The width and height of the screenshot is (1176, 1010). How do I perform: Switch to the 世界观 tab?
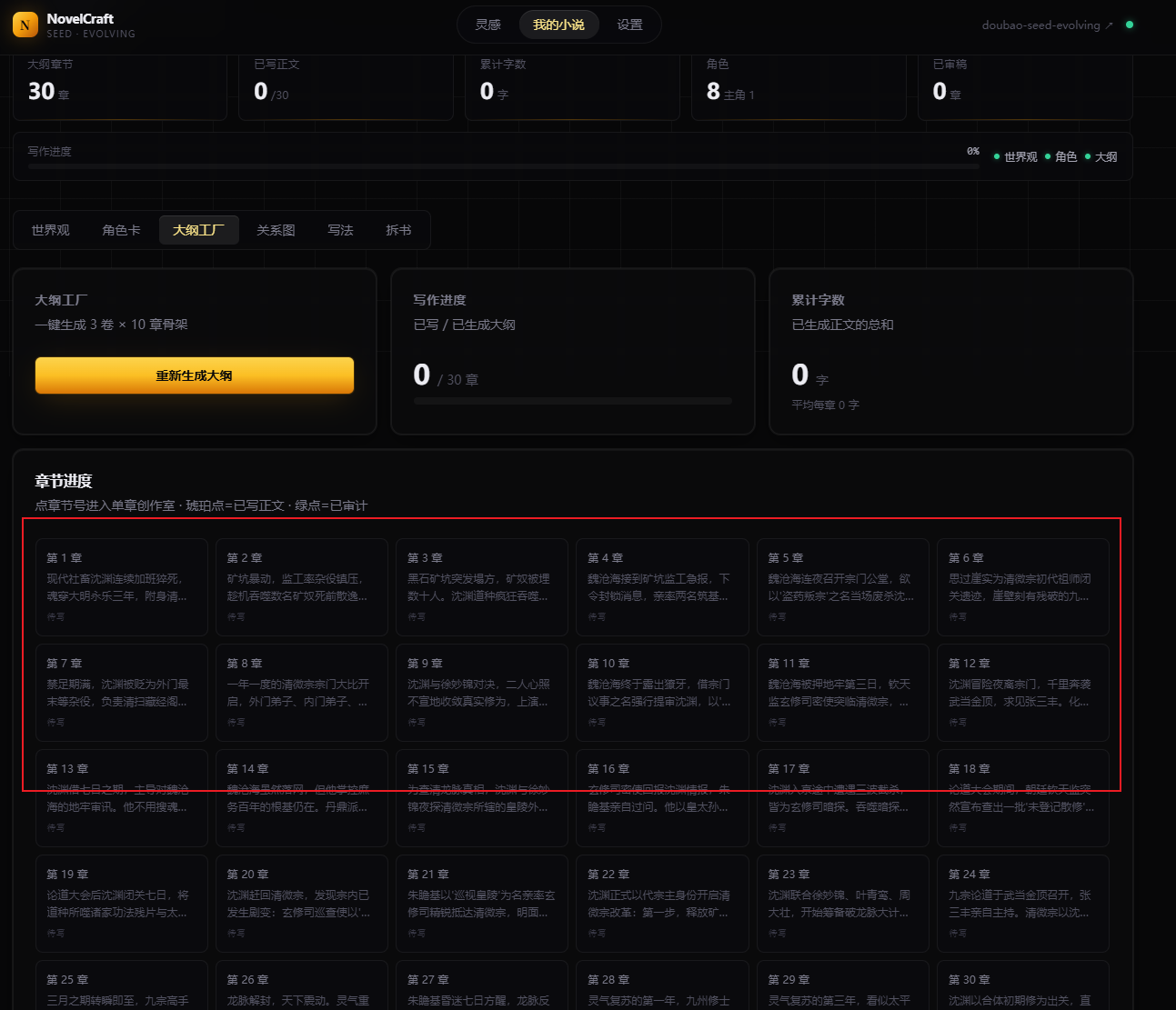click(50, 230)
